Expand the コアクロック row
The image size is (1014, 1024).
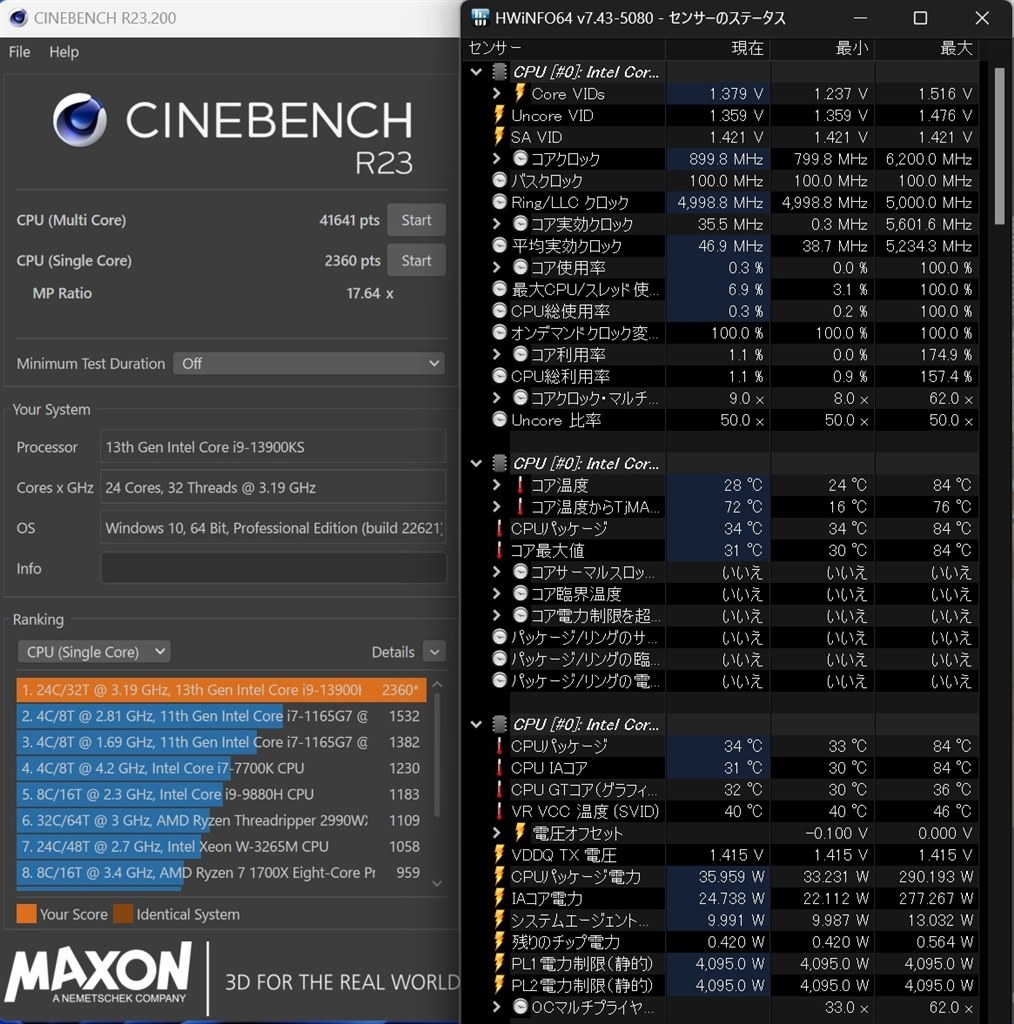(497, 158)
